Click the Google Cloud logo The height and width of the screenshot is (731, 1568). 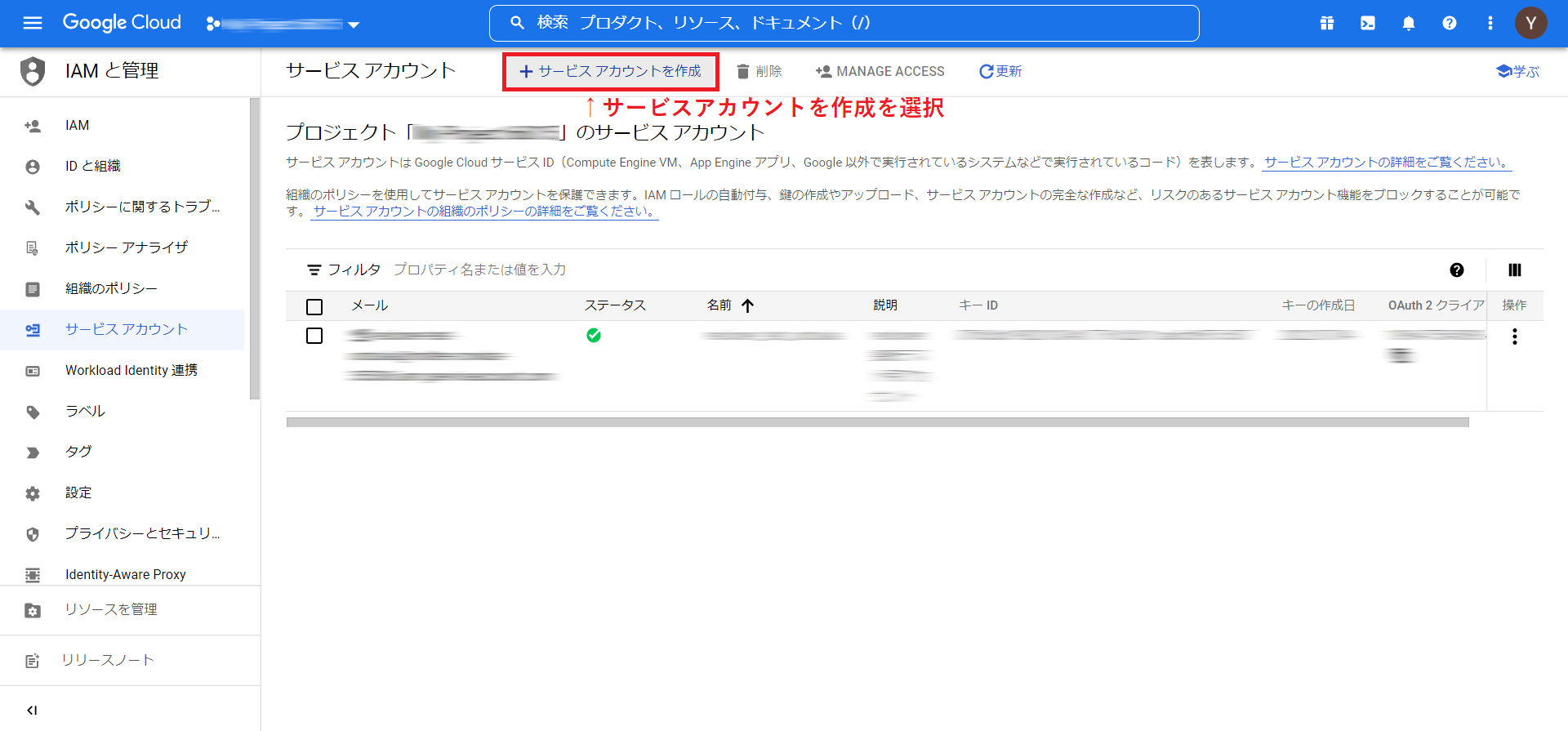122,23
